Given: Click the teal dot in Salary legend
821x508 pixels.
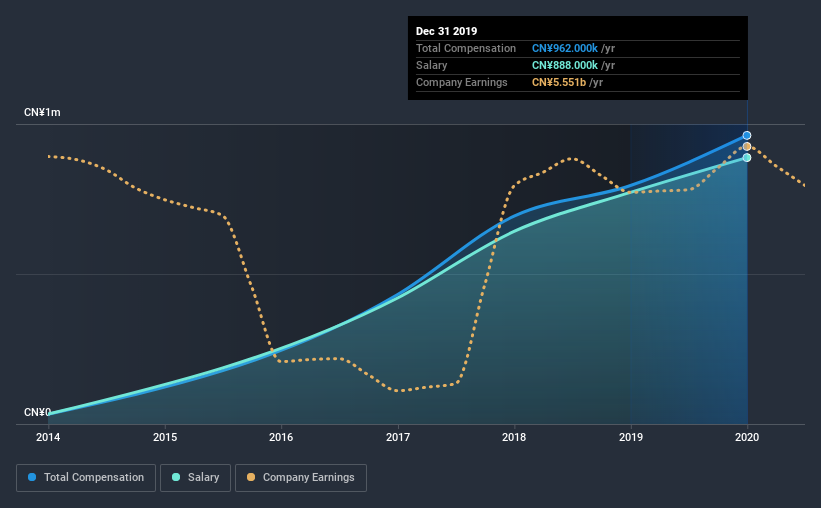Looking at the screenshot, I should (x=176, y=477).
